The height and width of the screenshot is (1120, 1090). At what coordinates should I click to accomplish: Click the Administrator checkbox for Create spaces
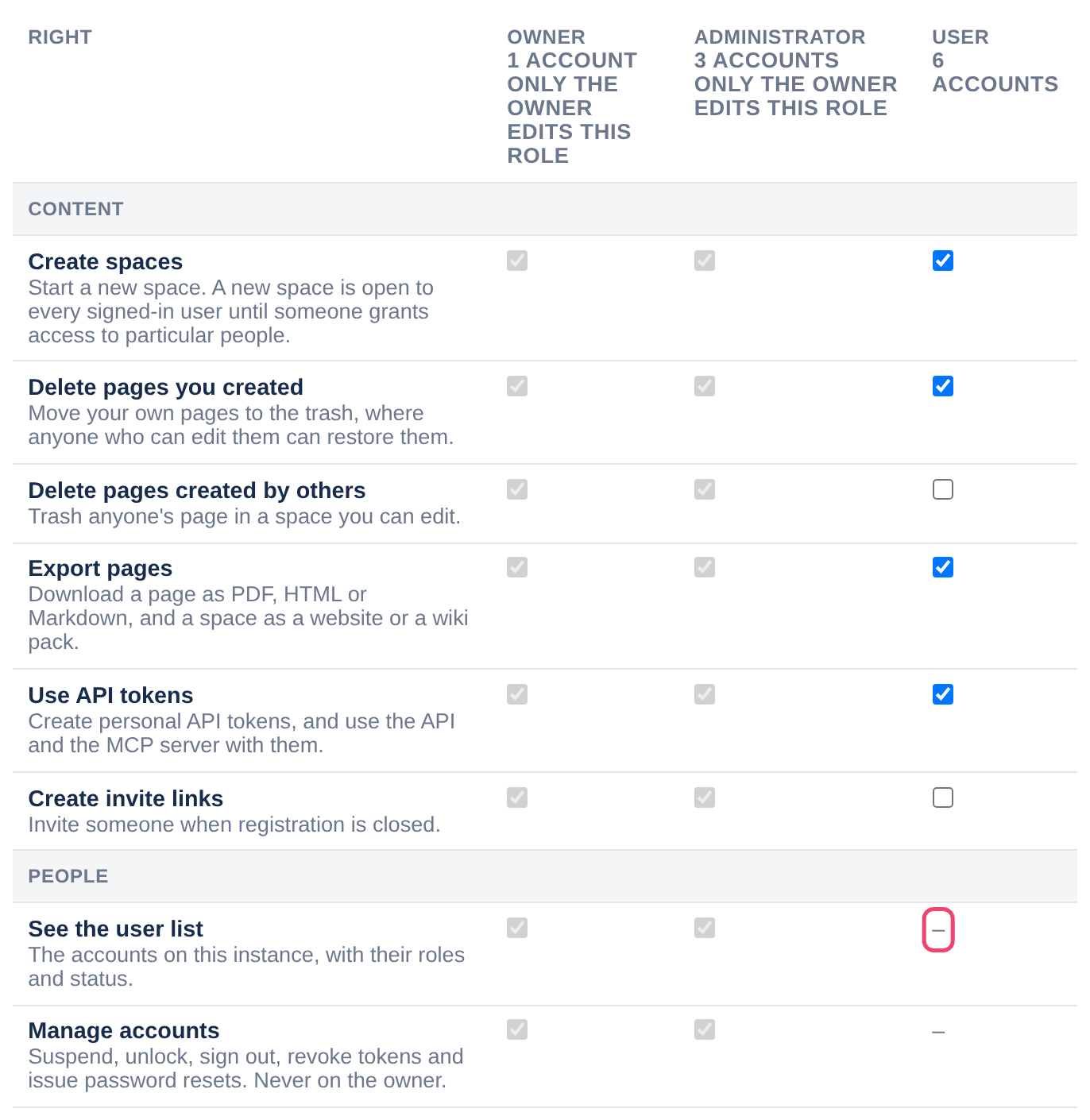point(704,261)
